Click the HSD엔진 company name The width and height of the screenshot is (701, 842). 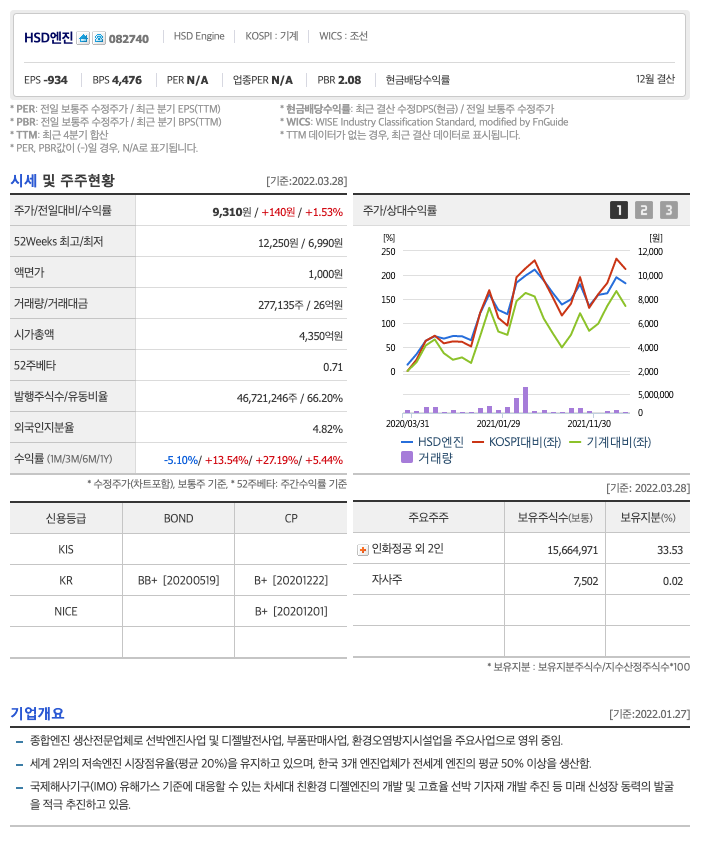[48, 38]
